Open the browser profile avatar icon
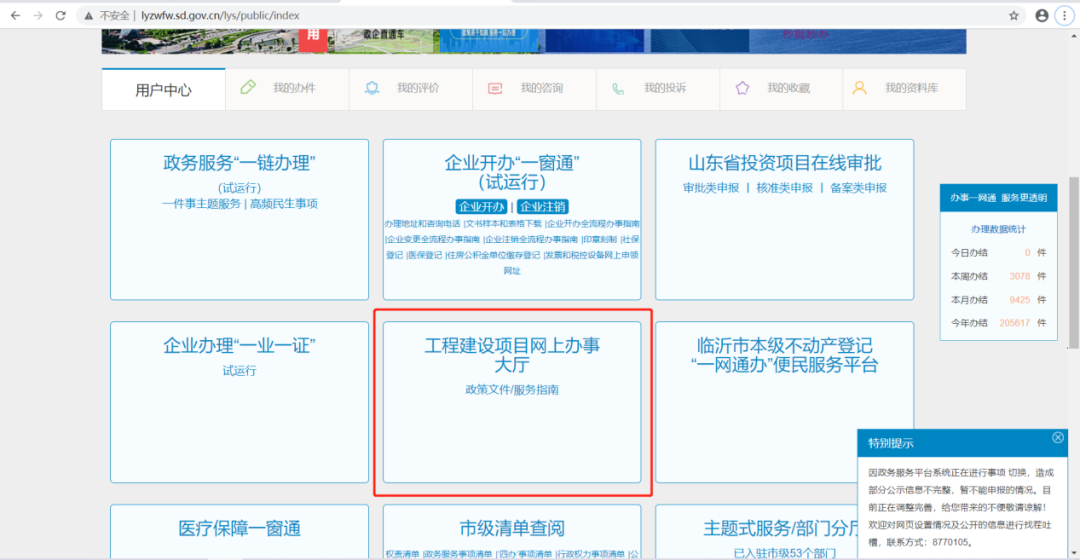The width and height of the screenshot is (1080, 560). 1042,16
